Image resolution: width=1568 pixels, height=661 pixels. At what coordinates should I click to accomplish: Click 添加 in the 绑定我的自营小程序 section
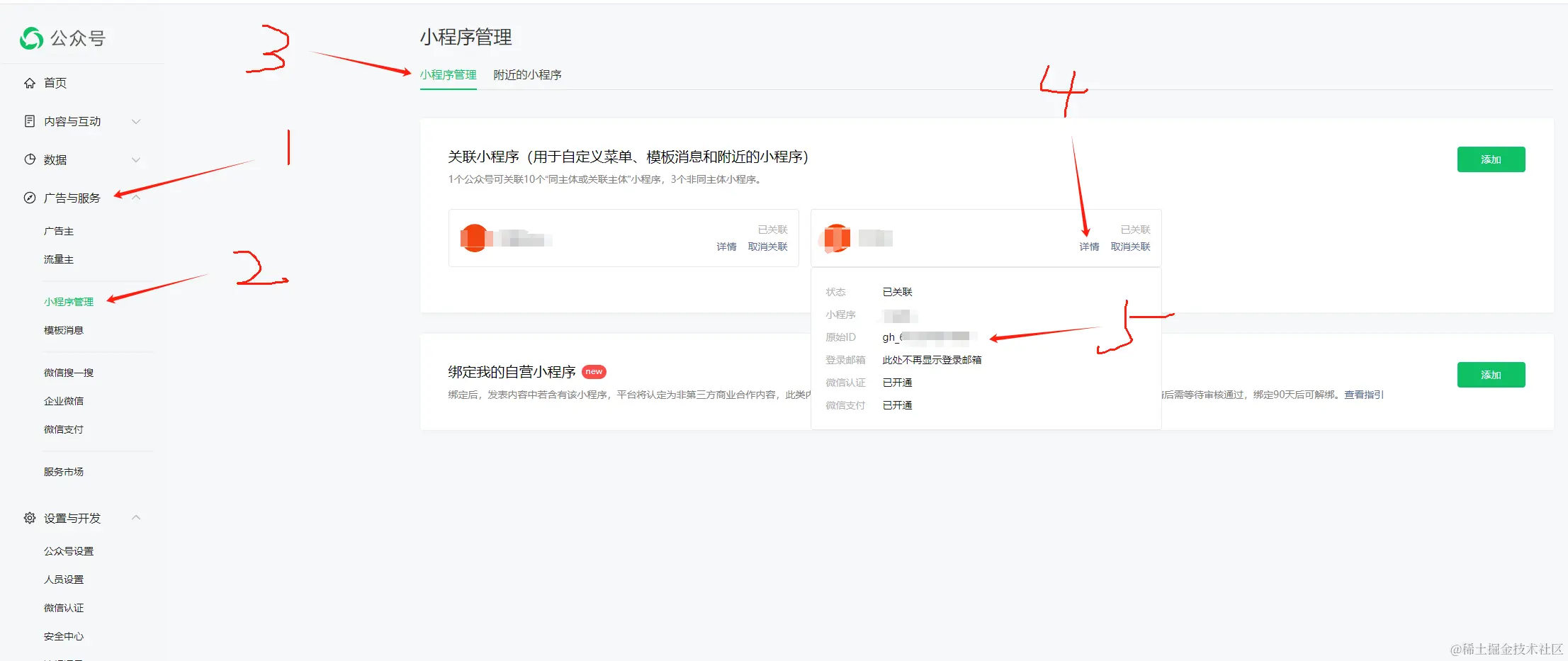(1491, 375)
